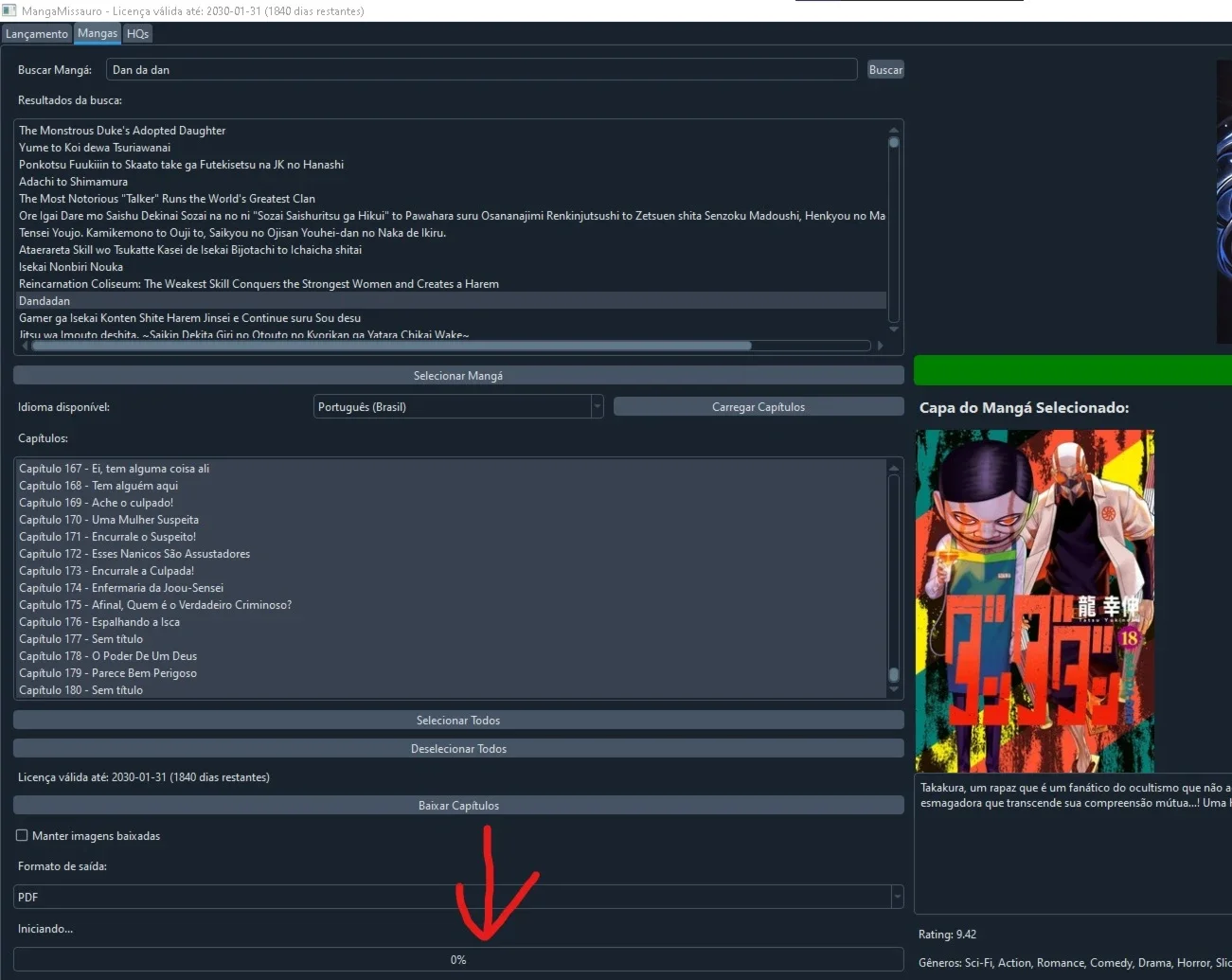Screen dimensions: 1232x980
Task: Select 'The Most Notorious "Talker"' result
Action: (x=451, y=199)
